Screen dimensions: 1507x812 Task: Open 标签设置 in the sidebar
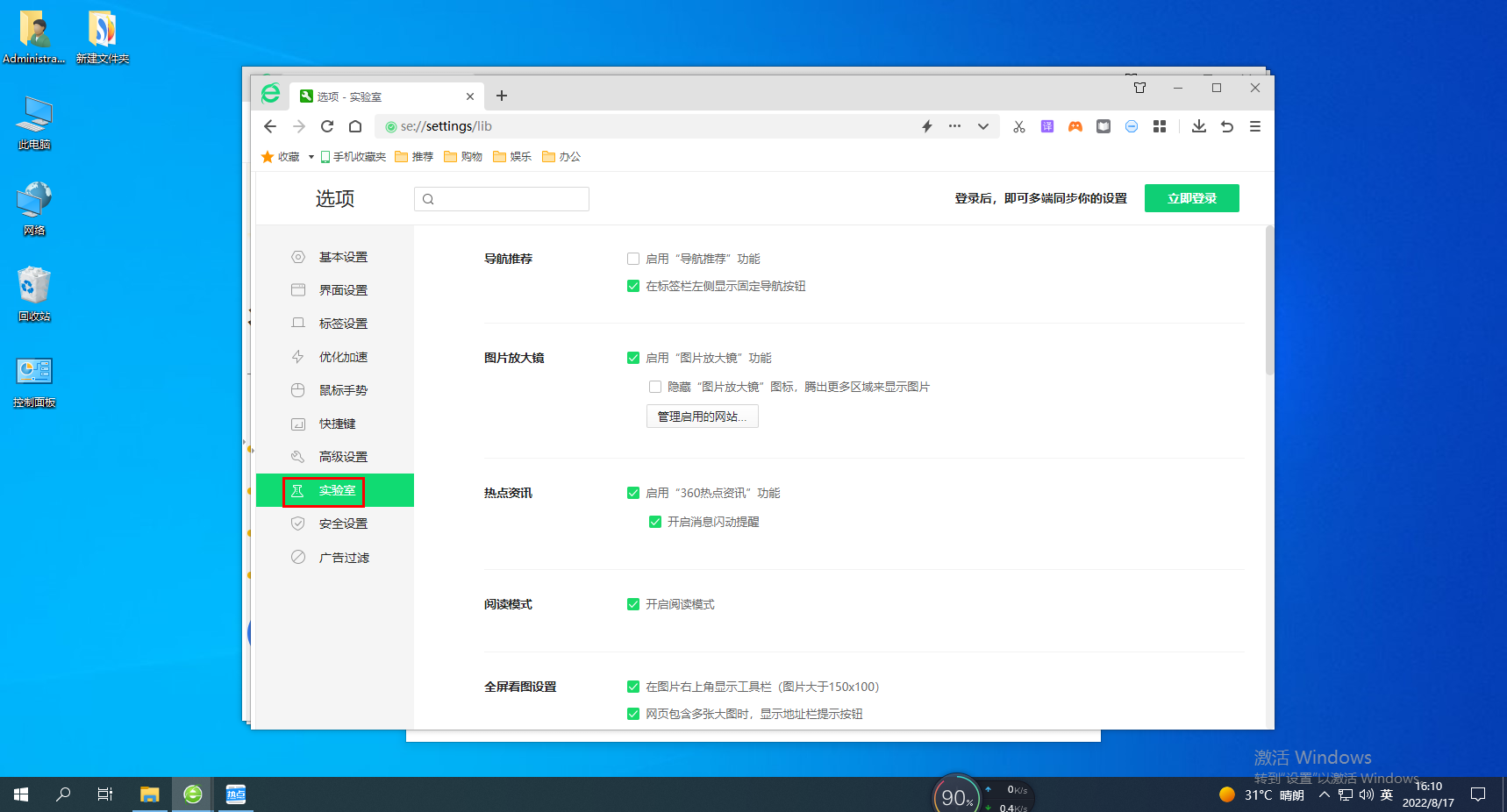click(335, 324)
